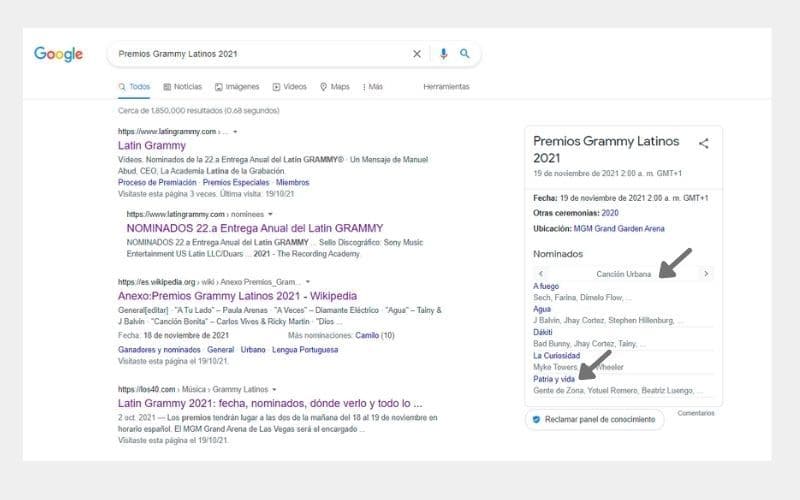Open the Latin Grammy result title

click(x=152, y=145)
